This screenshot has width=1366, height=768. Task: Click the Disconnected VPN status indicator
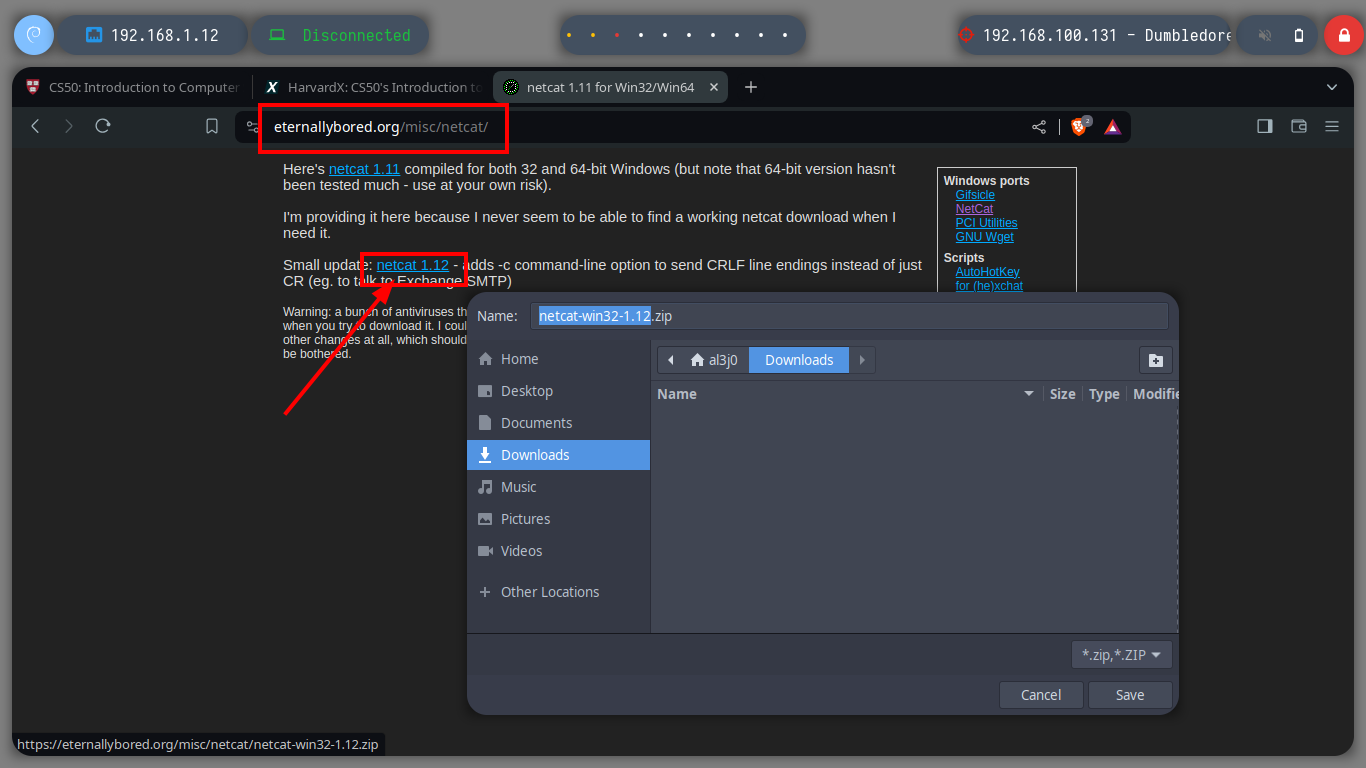[x=340, y=35]
